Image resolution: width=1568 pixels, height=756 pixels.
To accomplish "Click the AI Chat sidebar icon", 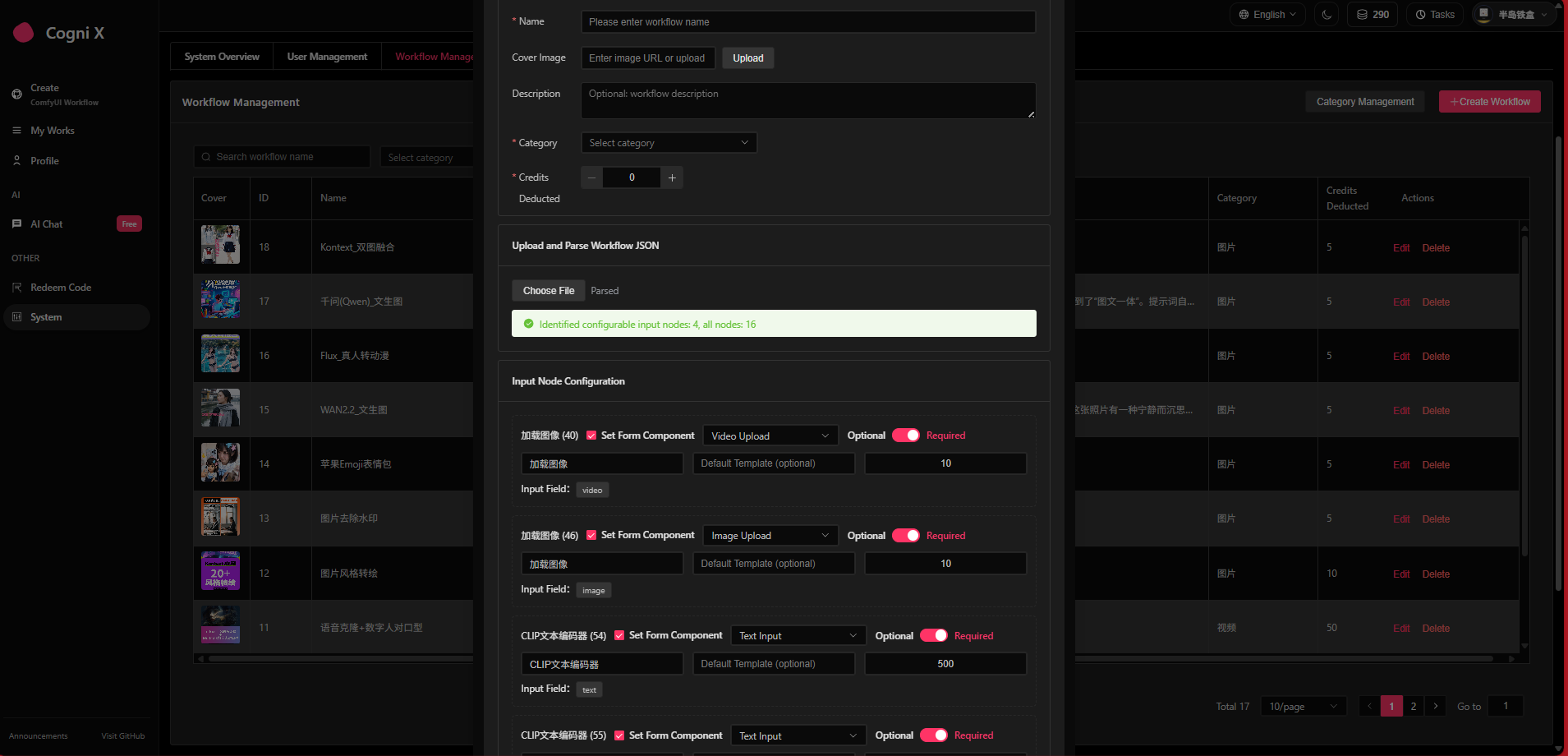I will point(16,224).
